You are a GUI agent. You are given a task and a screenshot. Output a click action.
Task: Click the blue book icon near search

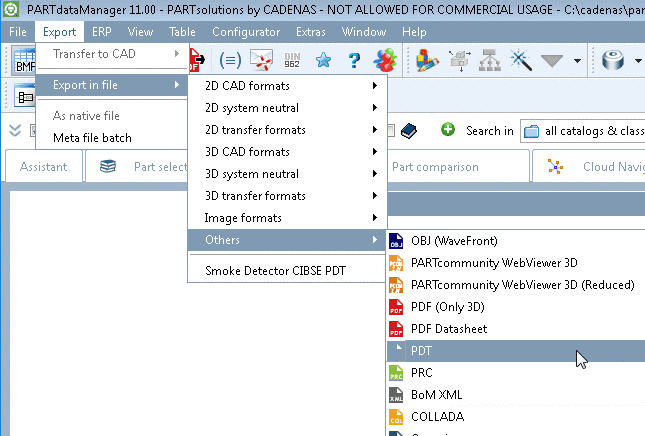(x=409, y=131)
